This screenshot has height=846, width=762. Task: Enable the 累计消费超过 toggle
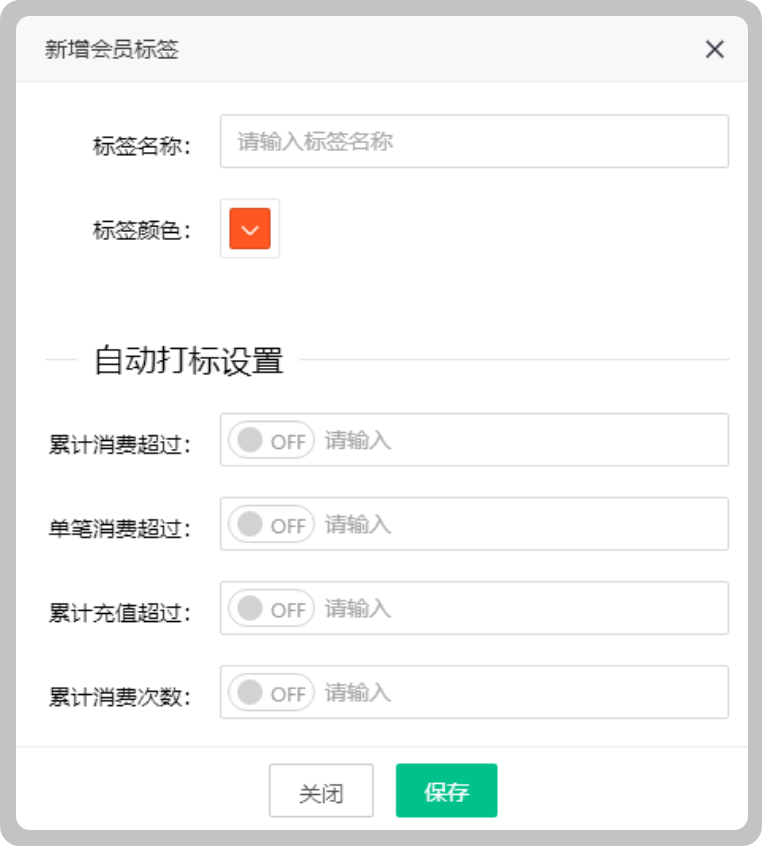click(270, 440)
